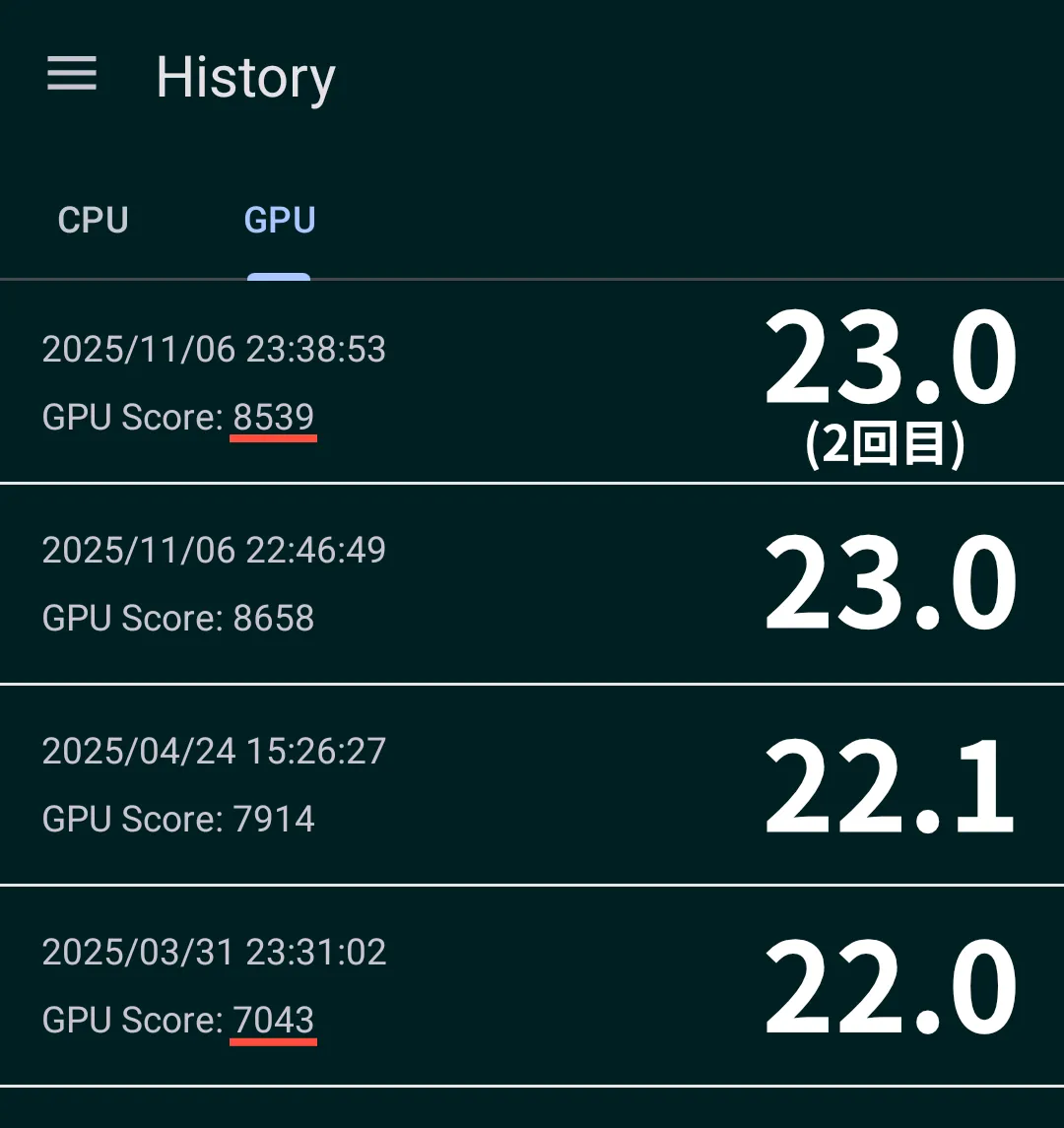Click the red underline beneath 8539

tap(273, 438)
